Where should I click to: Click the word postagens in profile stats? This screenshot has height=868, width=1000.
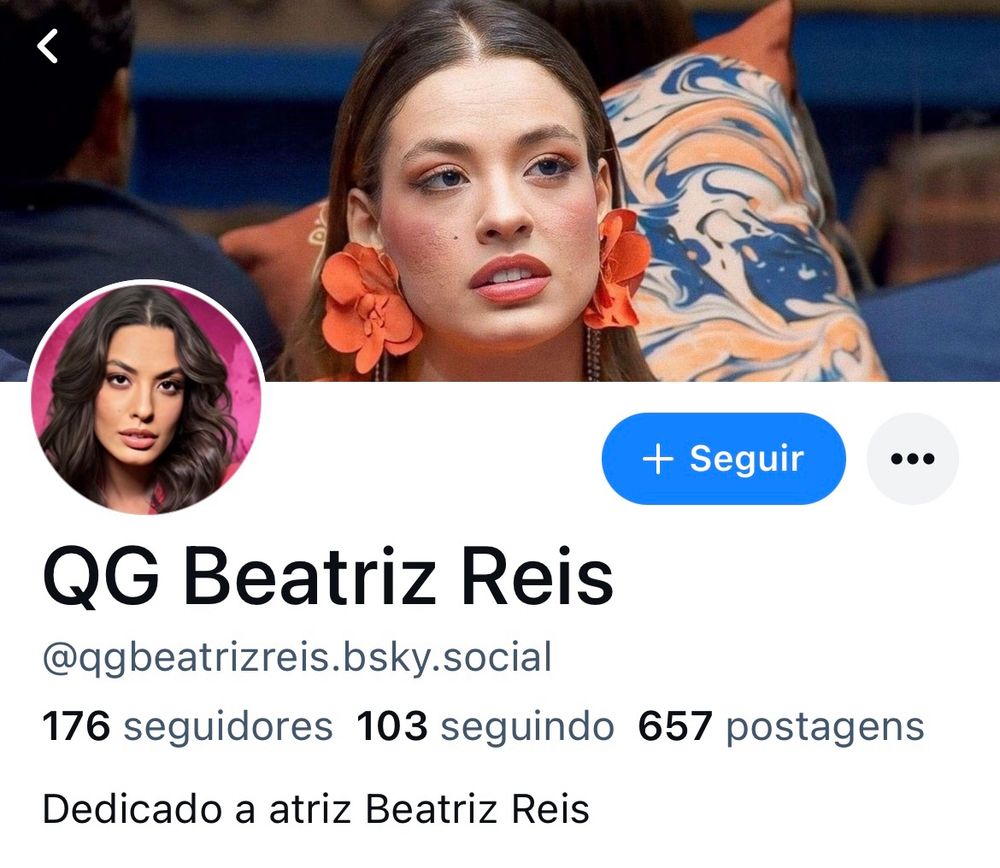click(x=825, y=727)
